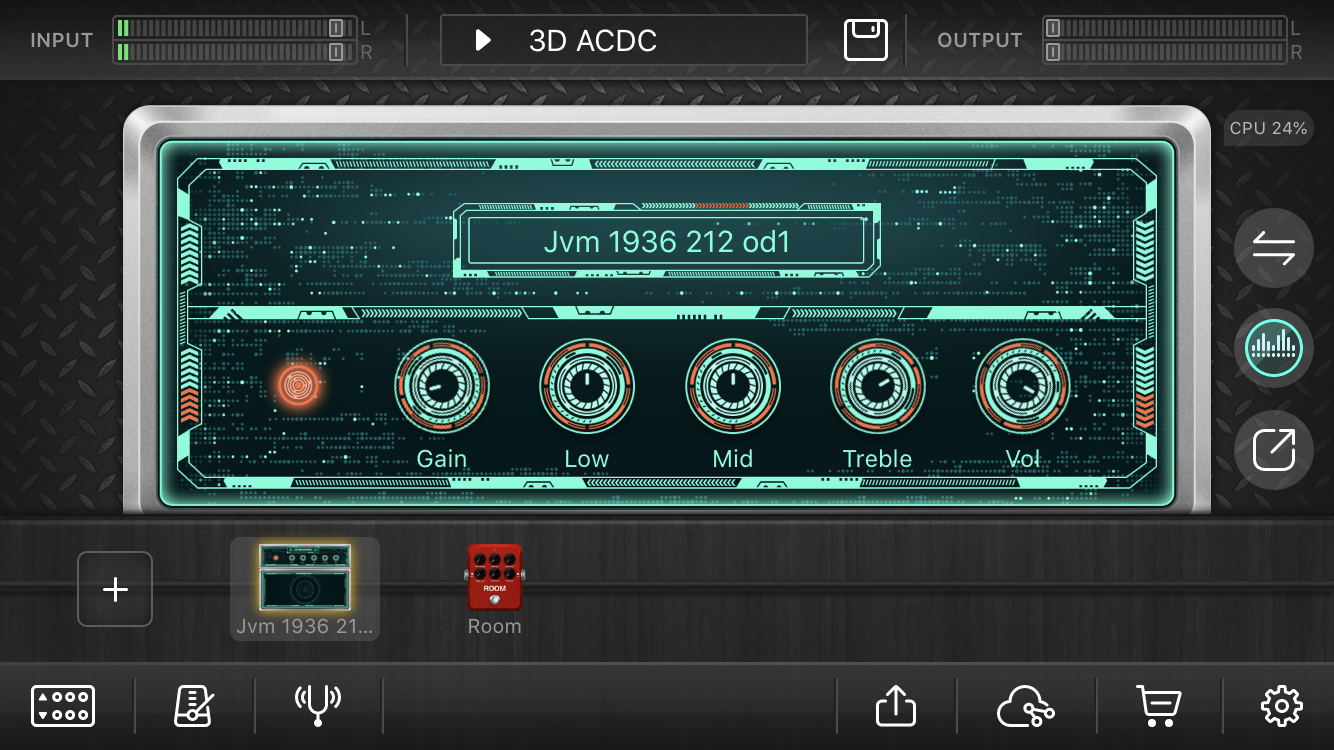Adjust the Vol knob
This screenshot has height=750, width=1334.
(1022, 385)
